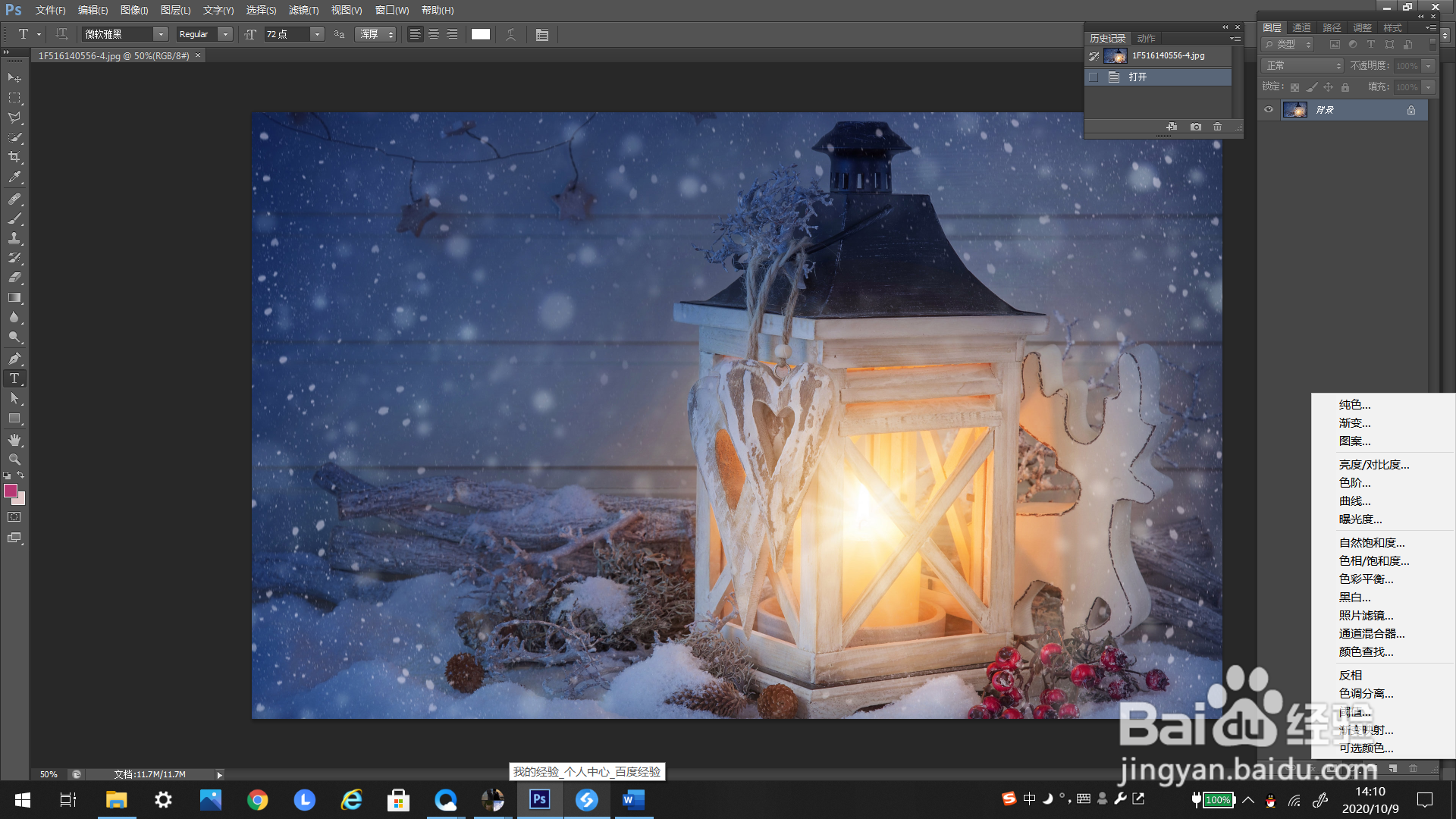Open the 正常 blend mode dropdown
Viewport: 1456px width, 819px height.
coord(1302,66)
